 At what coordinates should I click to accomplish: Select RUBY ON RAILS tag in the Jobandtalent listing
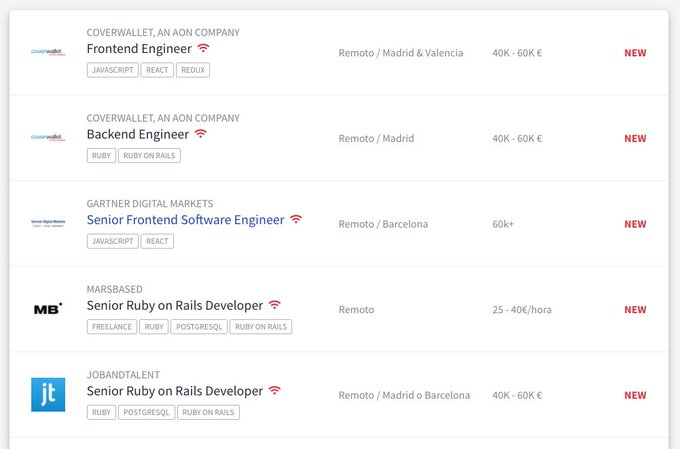(x=208, y=412)
